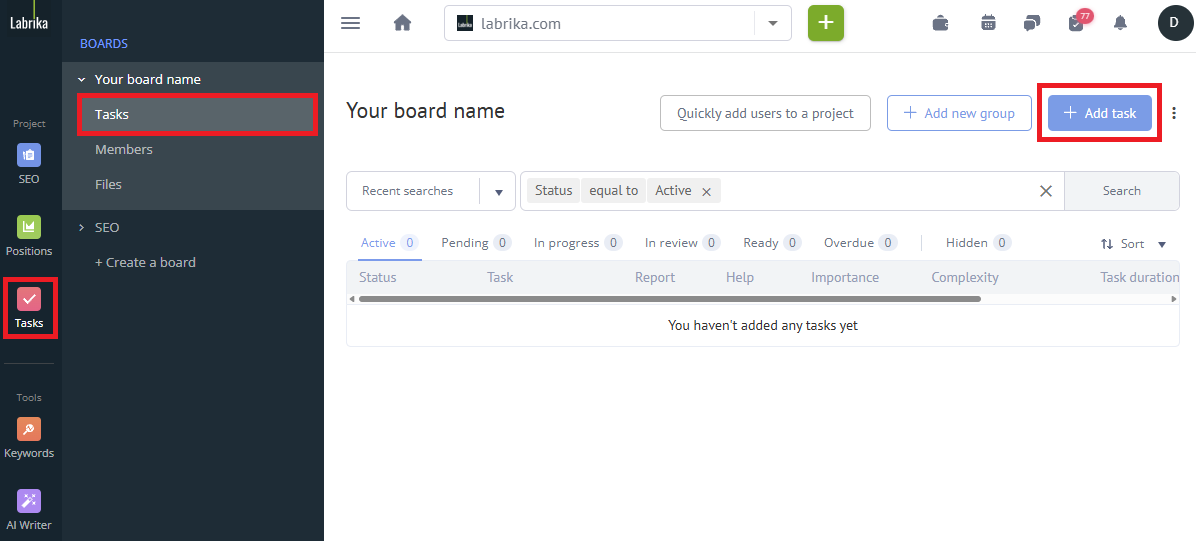Open the labrika.com project dropdown

click(x=772, y=23)
